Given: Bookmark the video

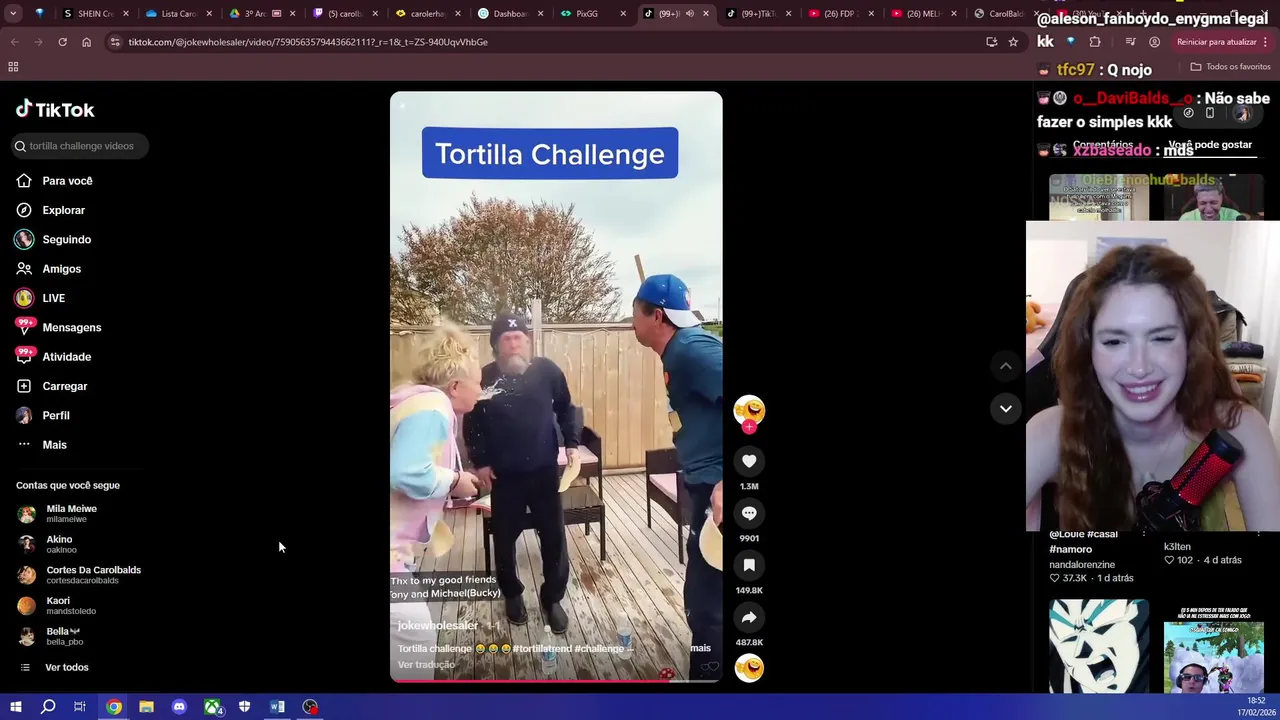Looking at the screenshot, I should click(x=749, y=565).
